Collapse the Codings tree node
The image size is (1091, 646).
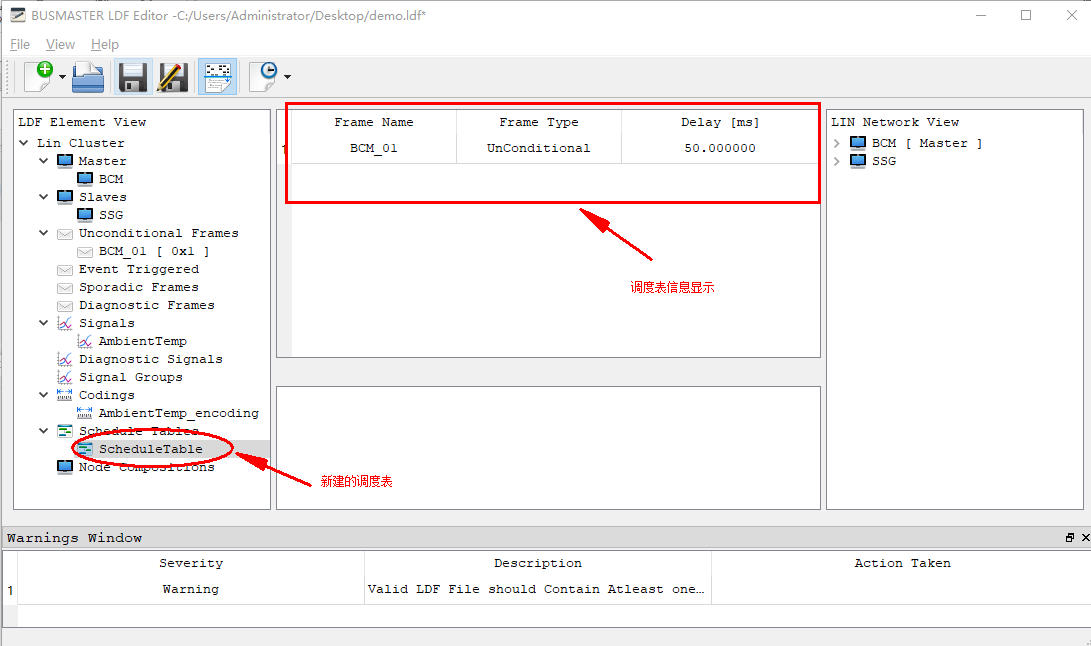pos(44,395)
